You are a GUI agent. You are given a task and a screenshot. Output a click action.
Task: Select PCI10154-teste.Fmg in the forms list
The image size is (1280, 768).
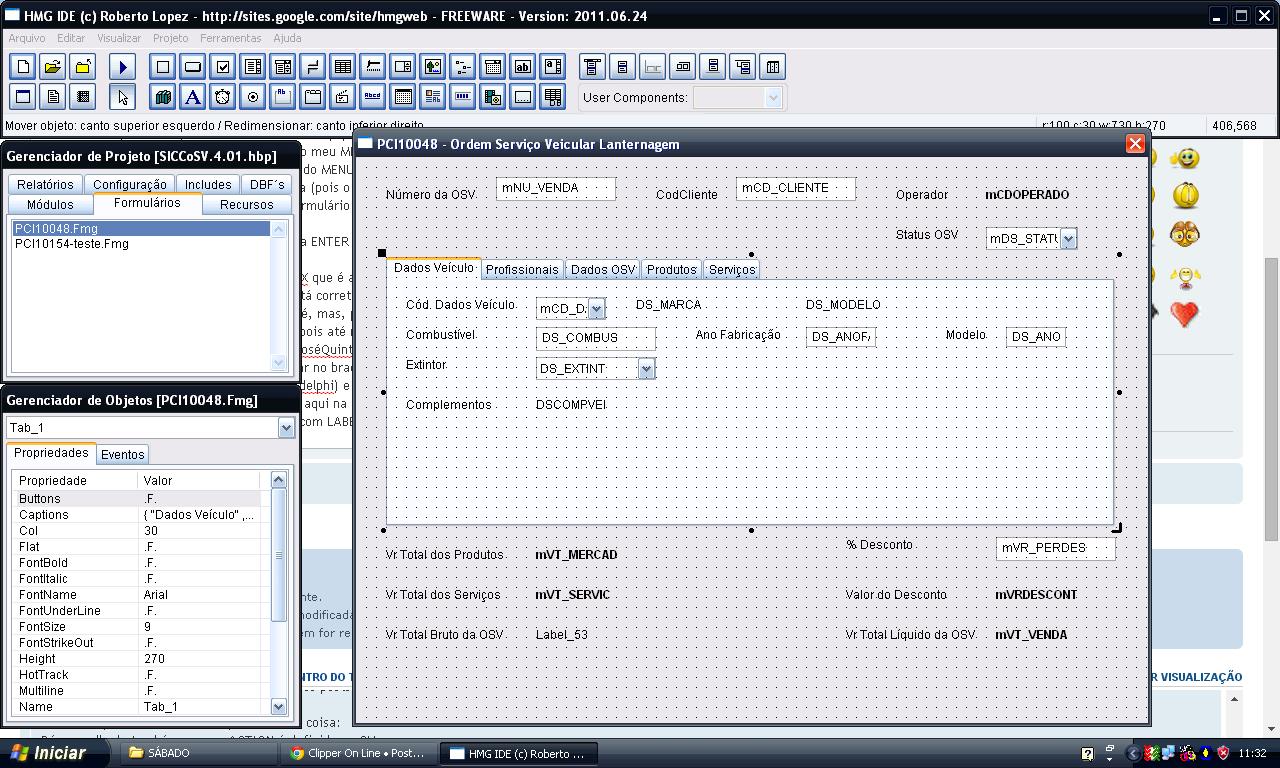click(x=72, y=244)
